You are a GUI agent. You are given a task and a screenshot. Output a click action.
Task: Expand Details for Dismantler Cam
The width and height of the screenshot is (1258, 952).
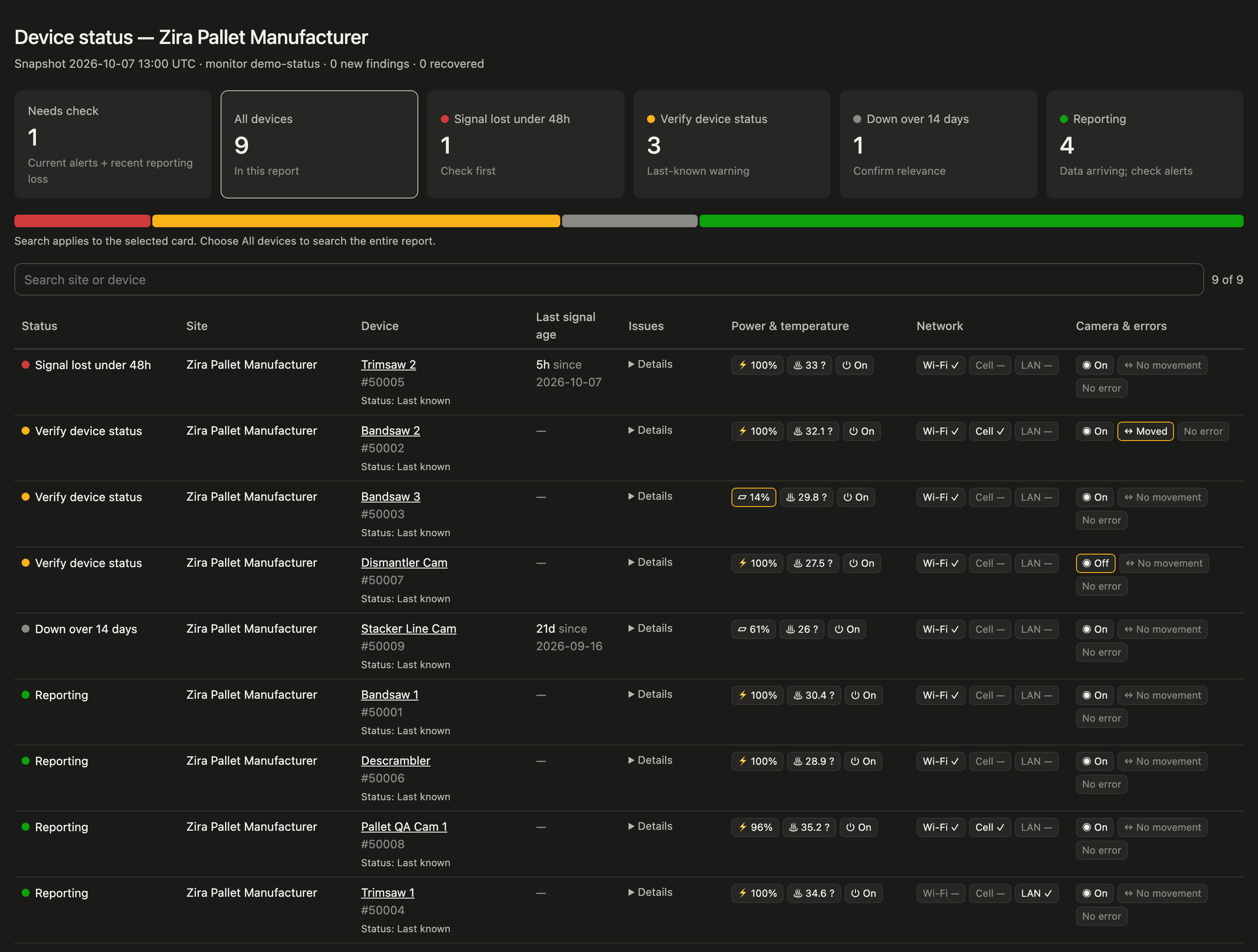click(x=650, y=562)
